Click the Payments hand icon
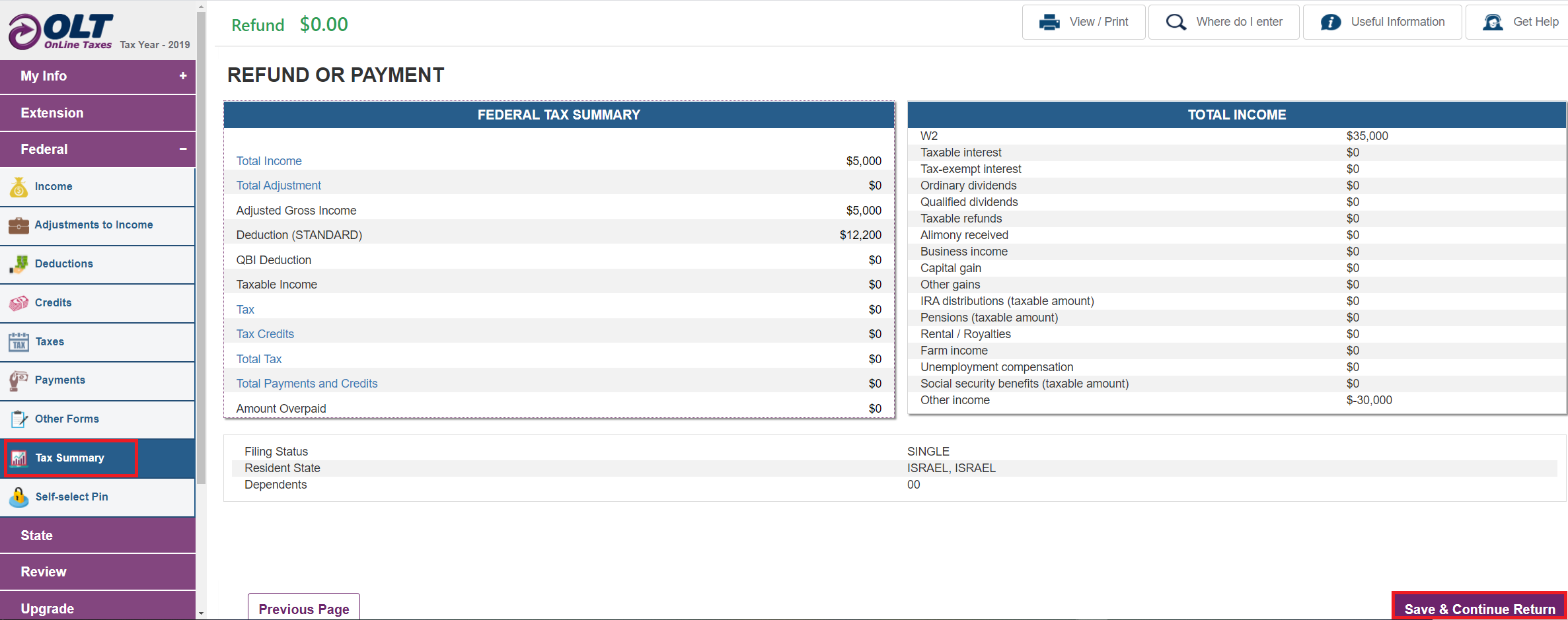1568x620 pixels. (19, 380)
